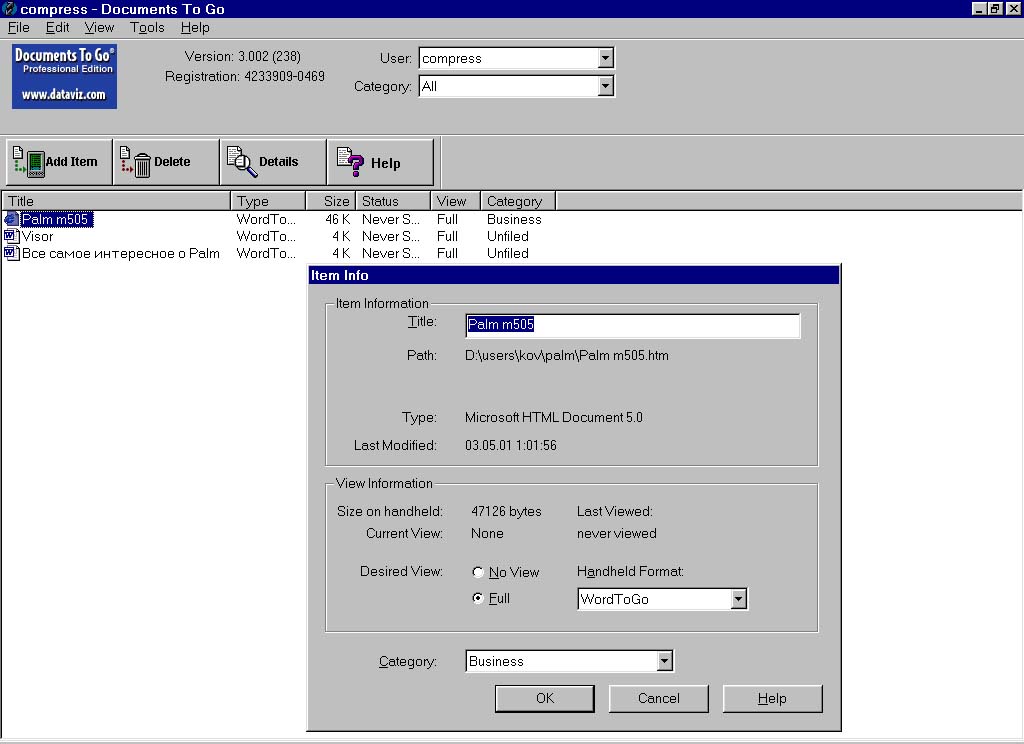Screen dimensions: 1024x744
Task: Open the main window Category All dropdown
Action: [605, 86]
